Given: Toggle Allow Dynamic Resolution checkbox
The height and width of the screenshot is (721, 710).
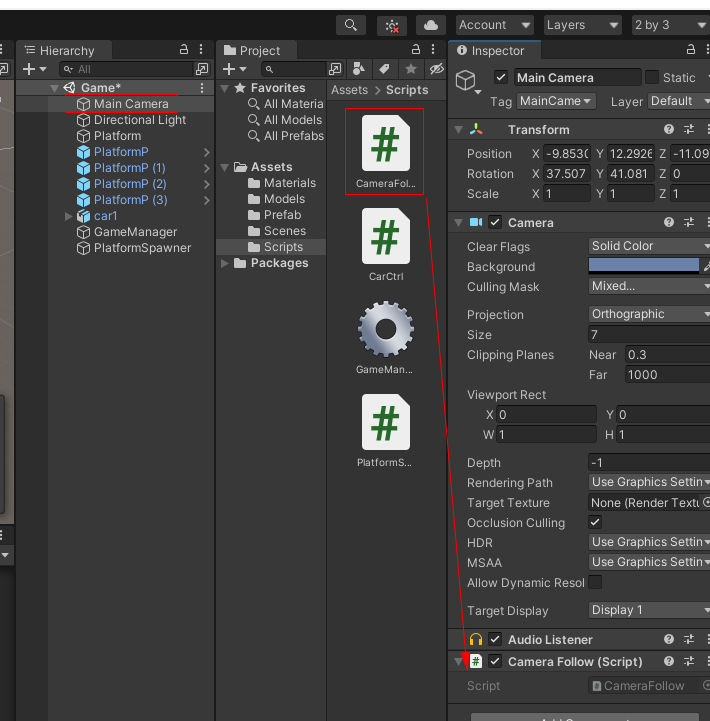Looking at the screenshot, I should click(595, 582).
